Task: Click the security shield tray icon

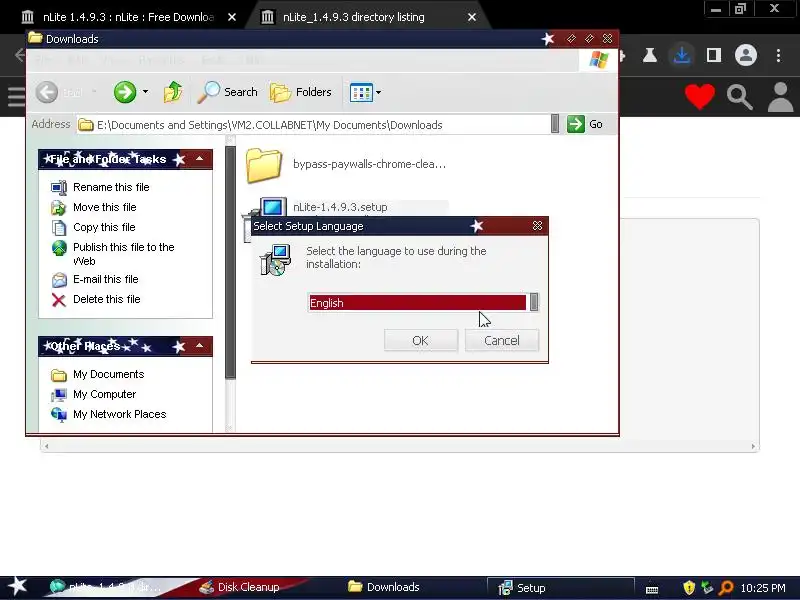Action: (689, 588)
